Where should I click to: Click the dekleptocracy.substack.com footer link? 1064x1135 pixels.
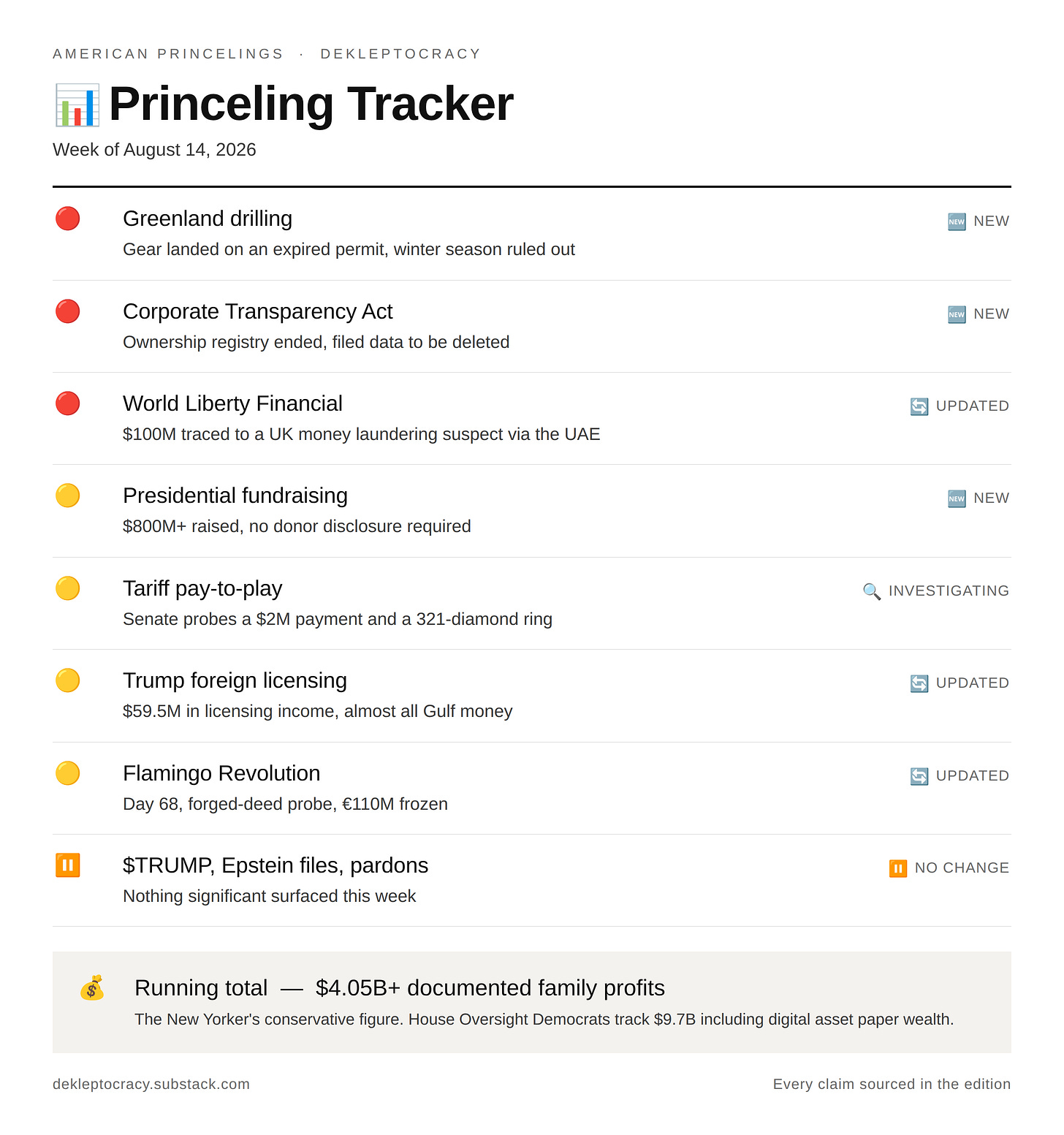pyautogui.click(x=151, y=1084)
